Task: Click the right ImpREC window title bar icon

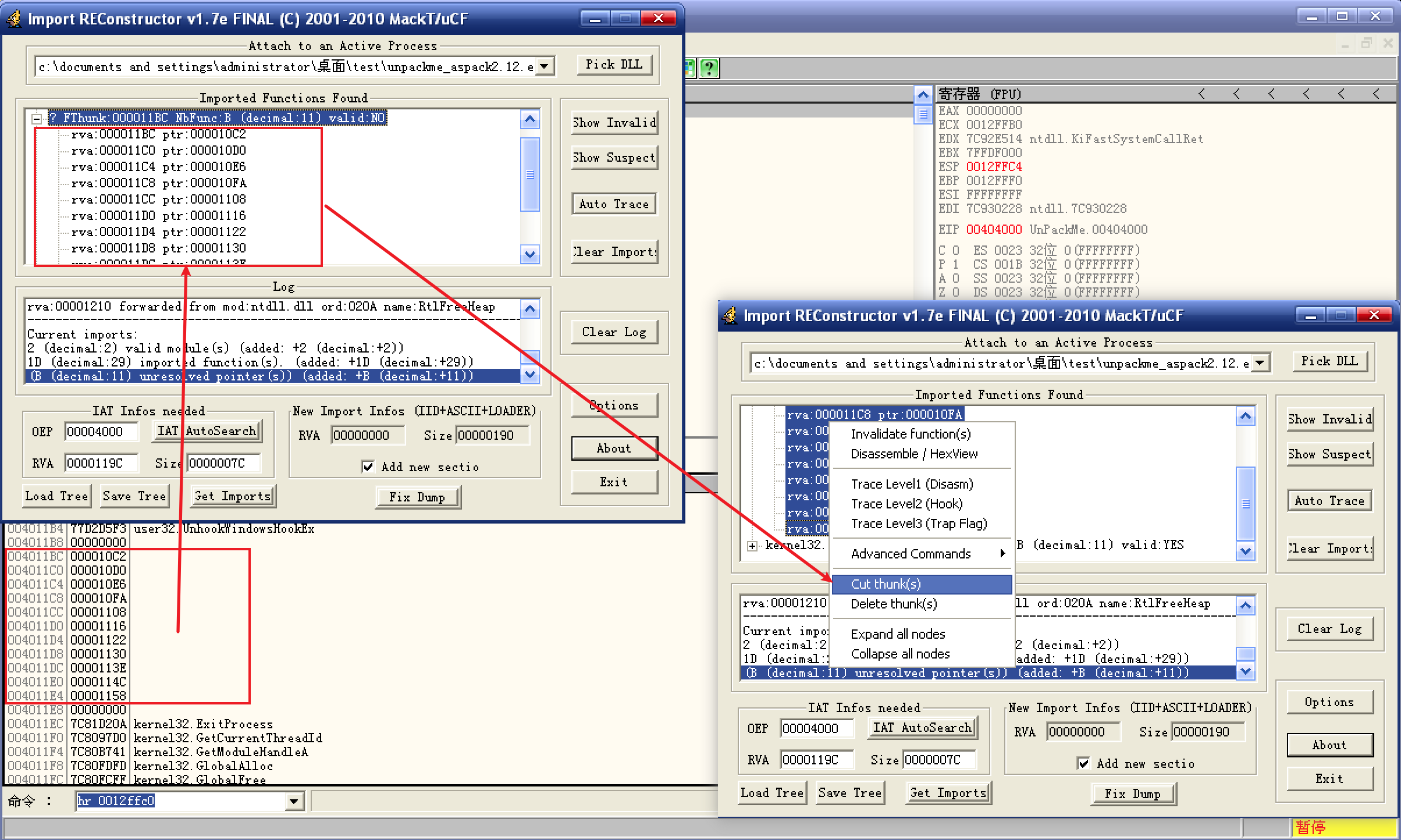Action: pos(730,316)
